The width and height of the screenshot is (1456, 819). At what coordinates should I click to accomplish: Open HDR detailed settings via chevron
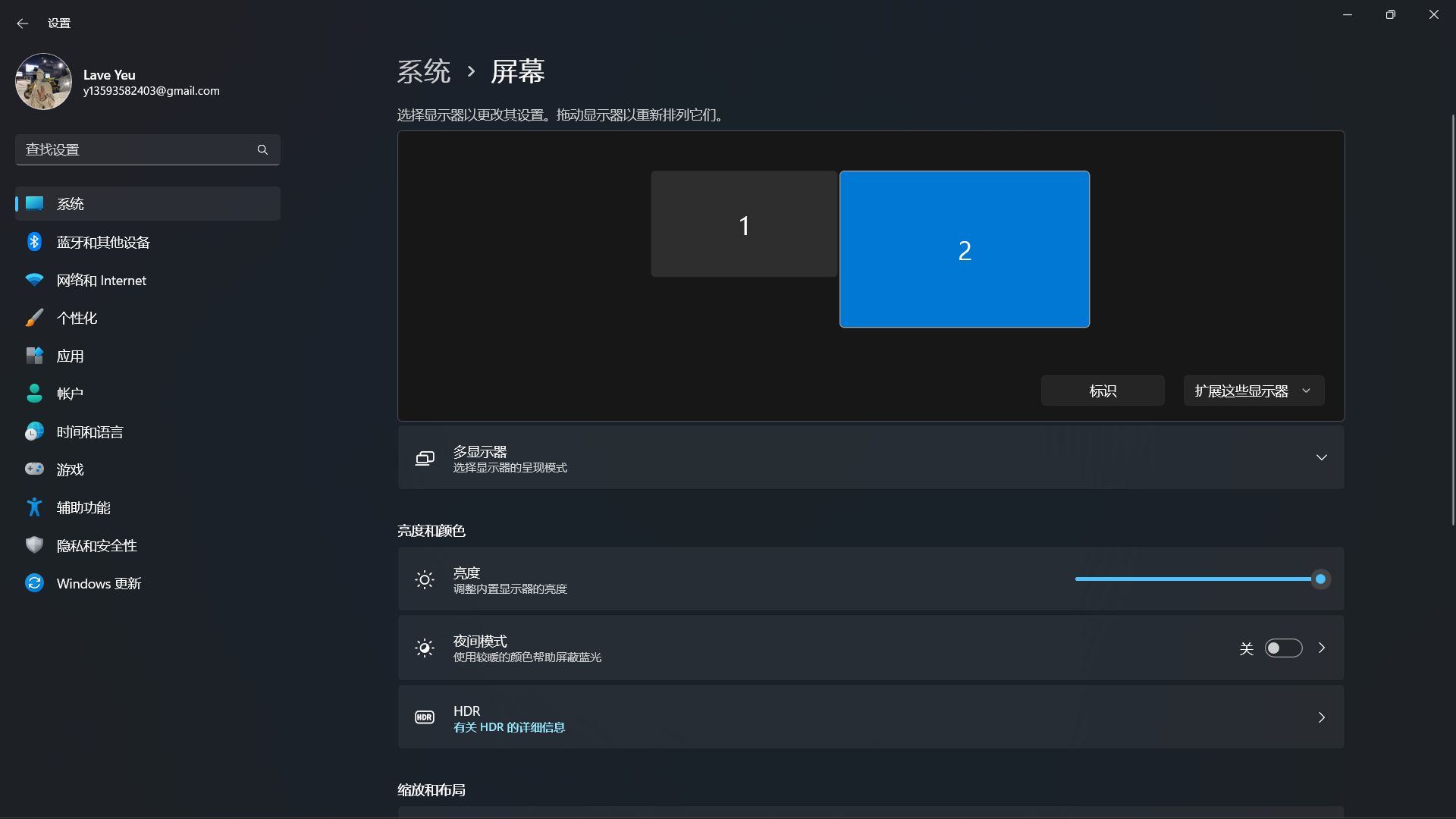tap(1322, 717)
